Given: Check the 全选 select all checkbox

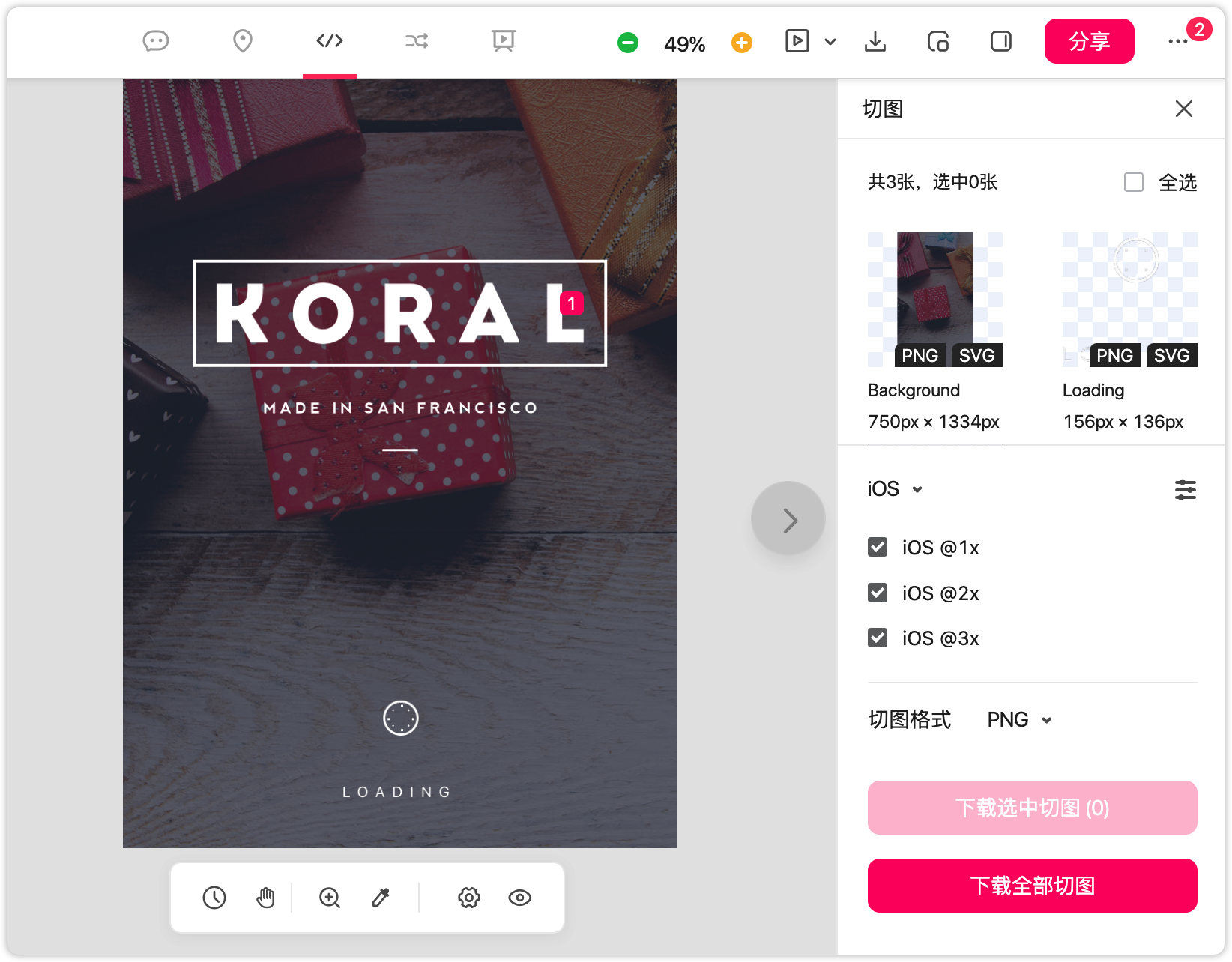Looking at the screenshot, I should (1134, 182).
